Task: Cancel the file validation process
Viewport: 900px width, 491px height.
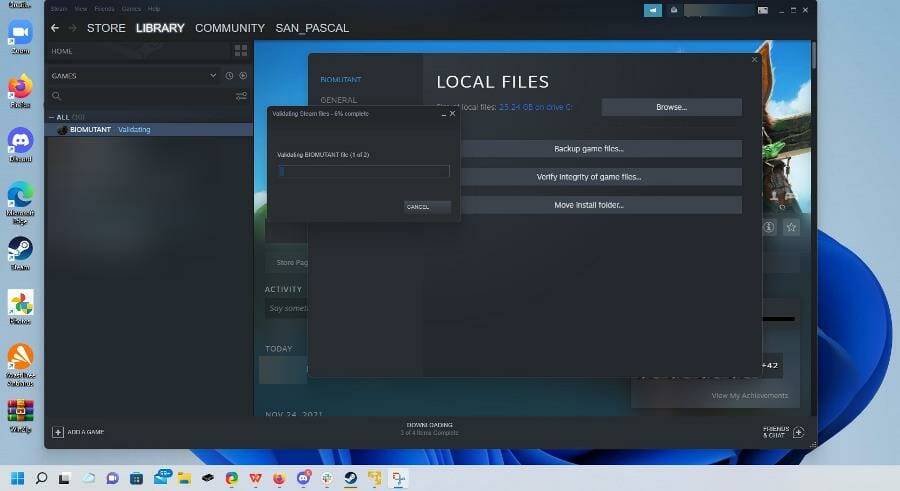Action: 427,207
